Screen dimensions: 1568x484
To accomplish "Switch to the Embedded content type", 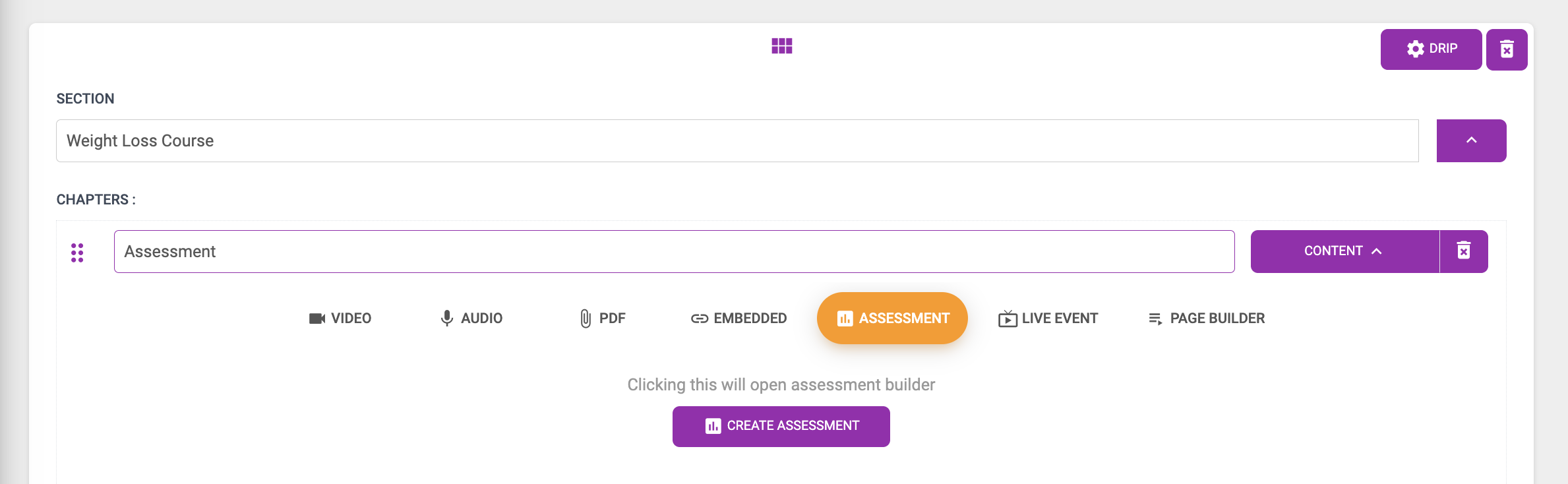I will [739, 318].
